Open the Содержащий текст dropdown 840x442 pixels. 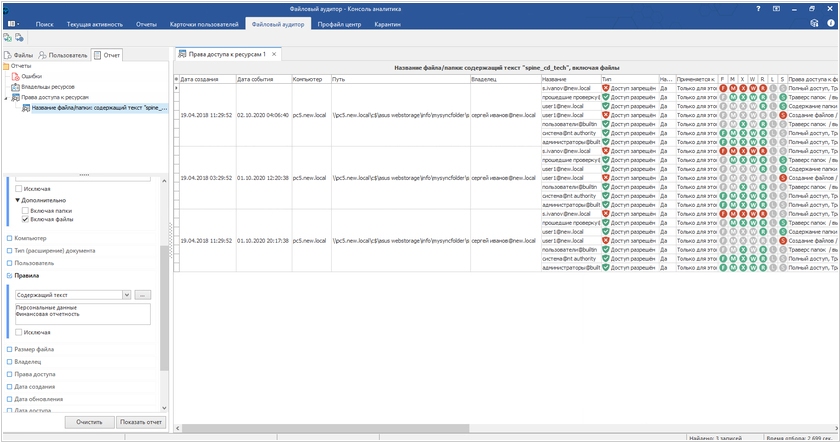pos(126,295)
